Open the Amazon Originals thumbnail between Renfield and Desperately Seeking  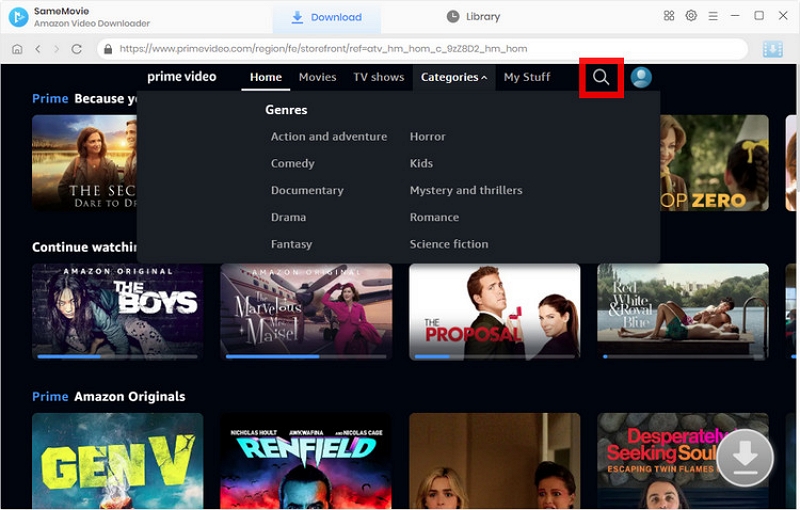click(x=494, y=461)
